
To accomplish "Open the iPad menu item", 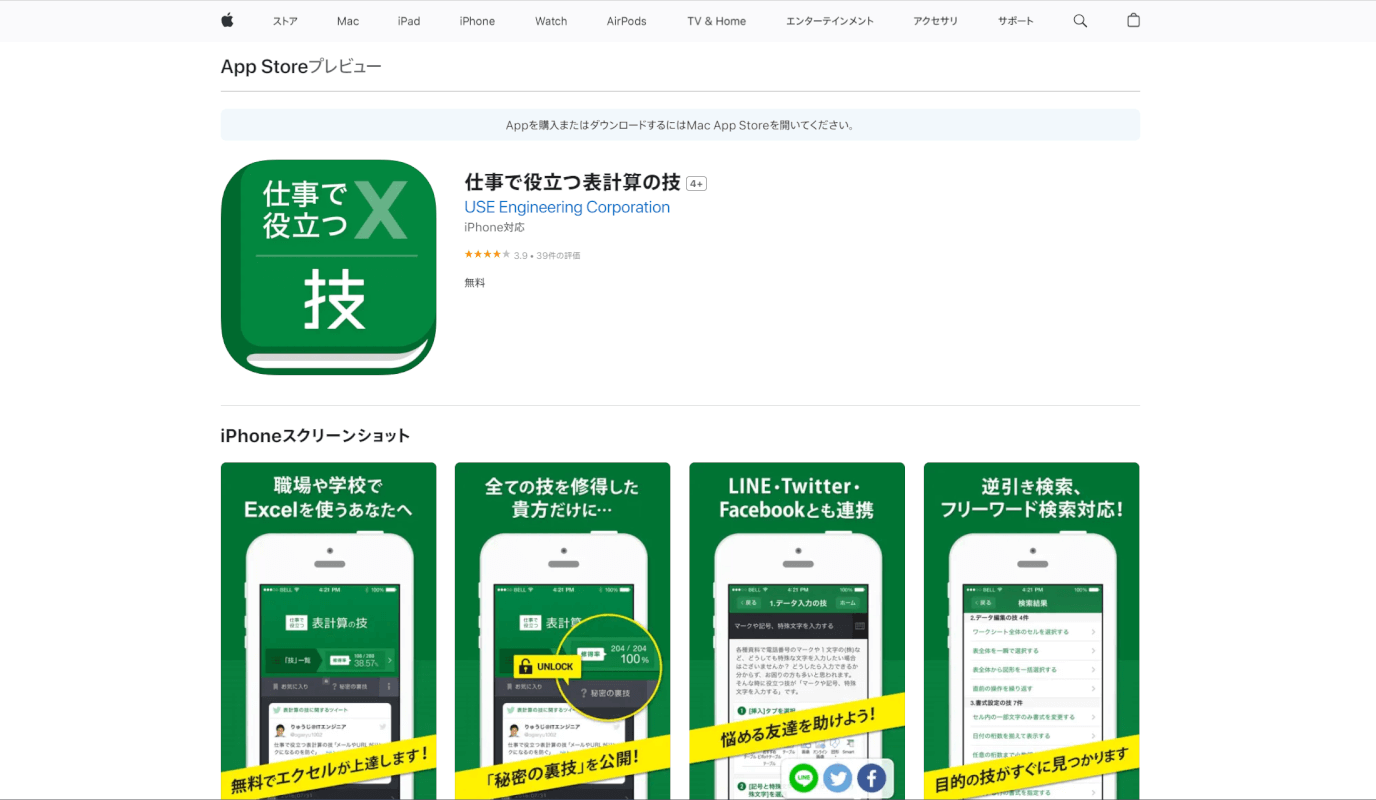I will pos(409,21).
